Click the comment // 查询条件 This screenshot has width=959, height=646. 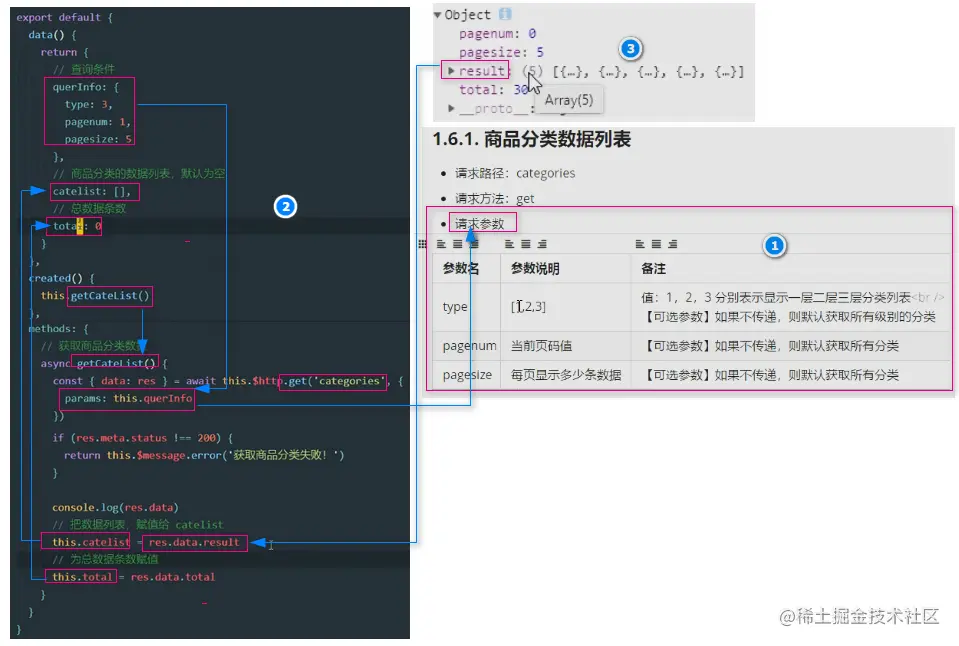(84, 69)
